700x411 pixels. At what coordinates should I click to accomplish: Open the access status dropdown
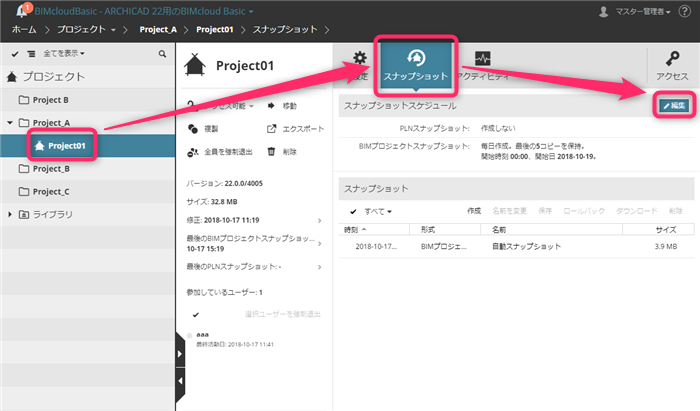pyautogui.click(x=221, y=106)
